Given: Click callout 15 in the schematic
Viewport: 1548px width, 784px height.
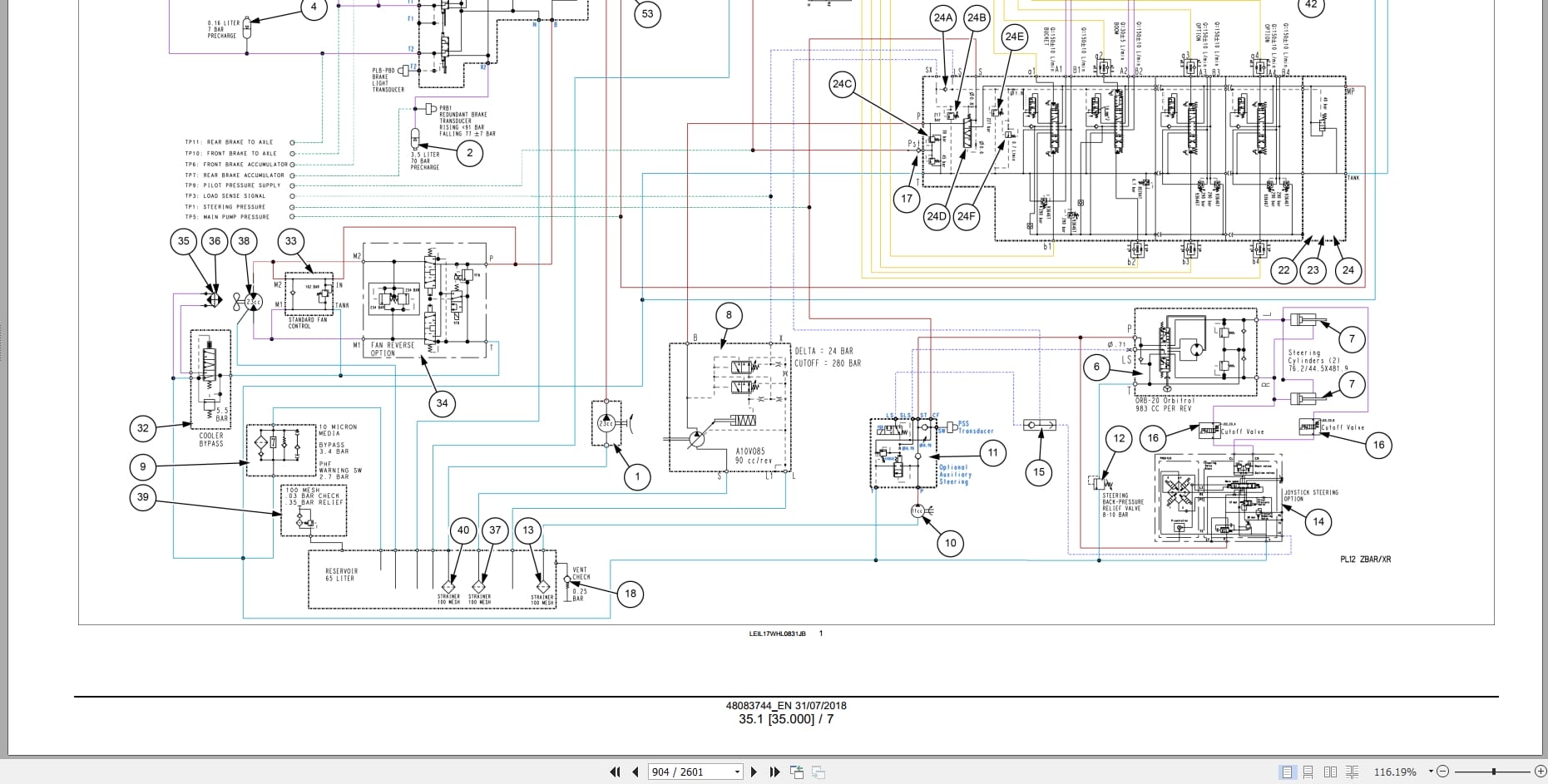Looking at the screenshot, I should [x=1039, y=472].
